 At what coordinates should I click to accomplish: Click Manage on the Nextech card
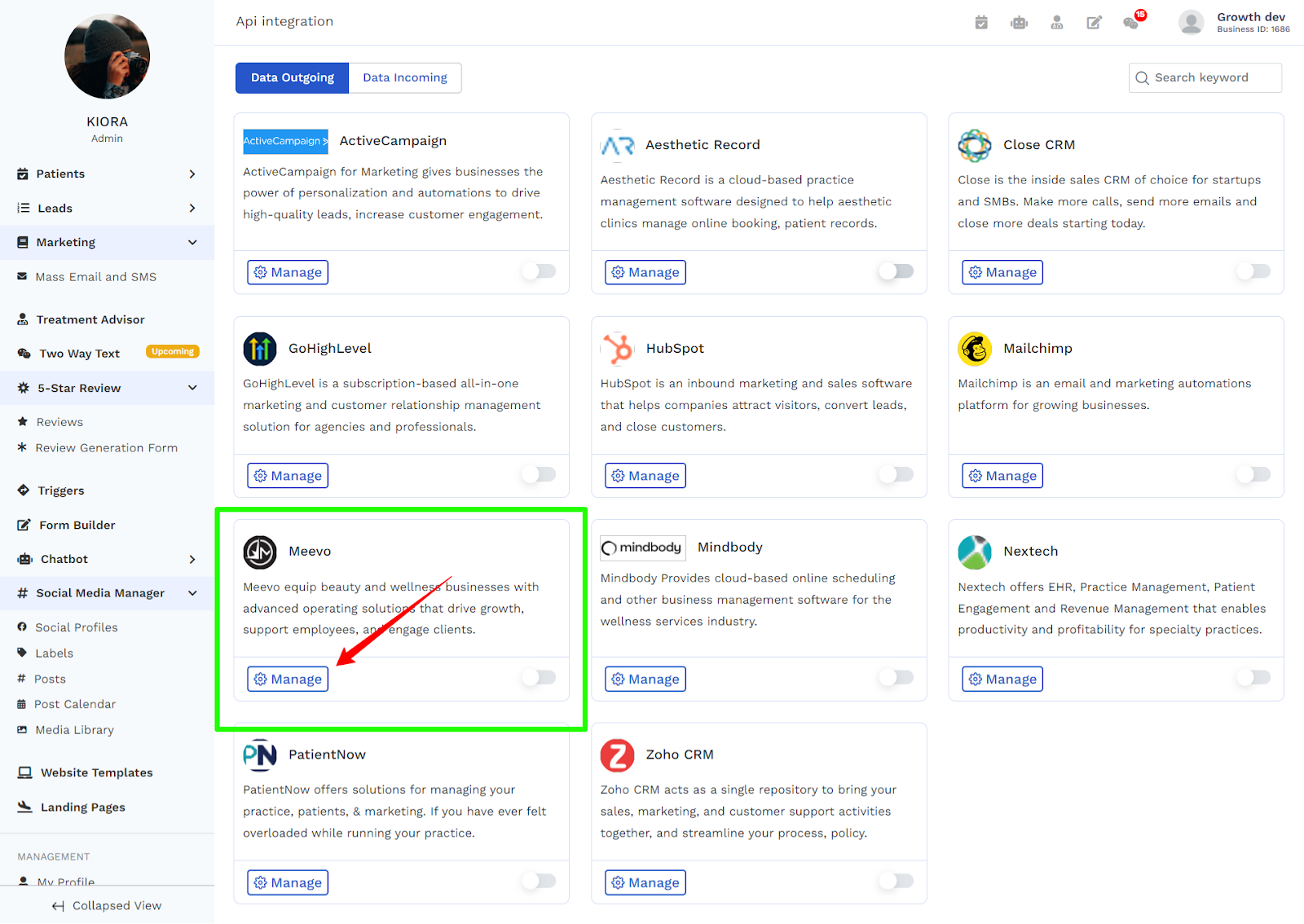click(x=1002, y=679)
